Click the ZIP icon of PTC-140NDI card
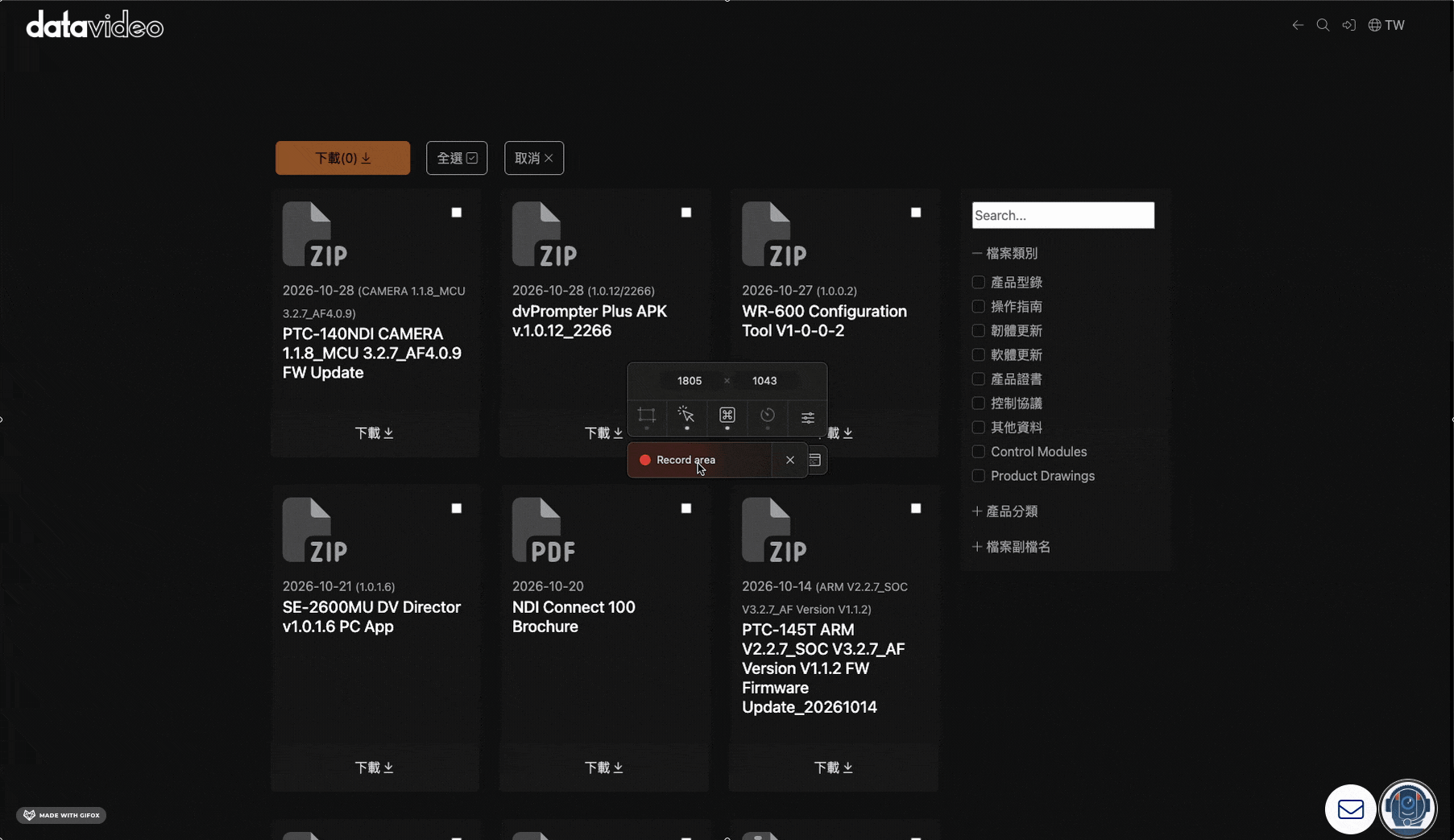This screenshot has height=840, width=1454. 315,234
